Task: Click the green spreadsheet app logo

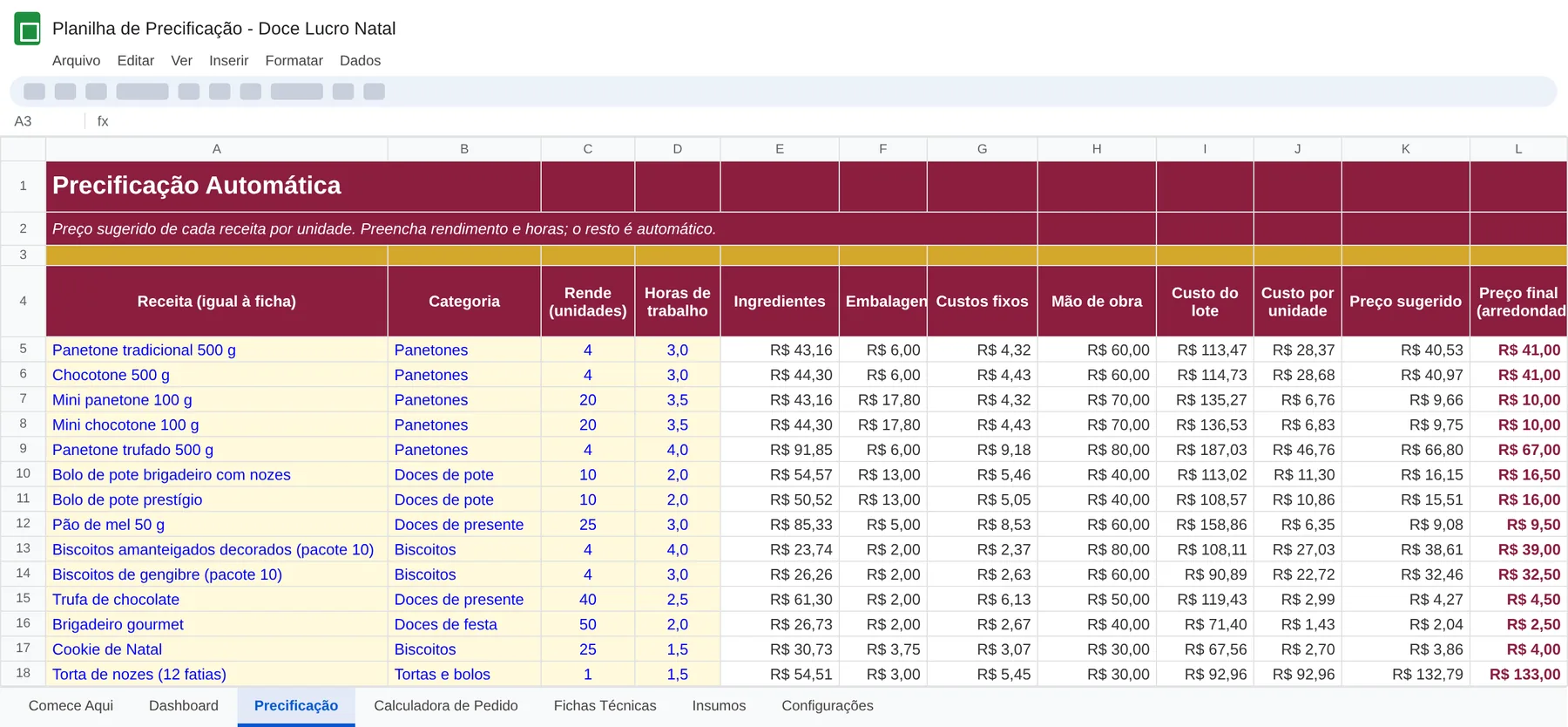Action: (28, 29)
